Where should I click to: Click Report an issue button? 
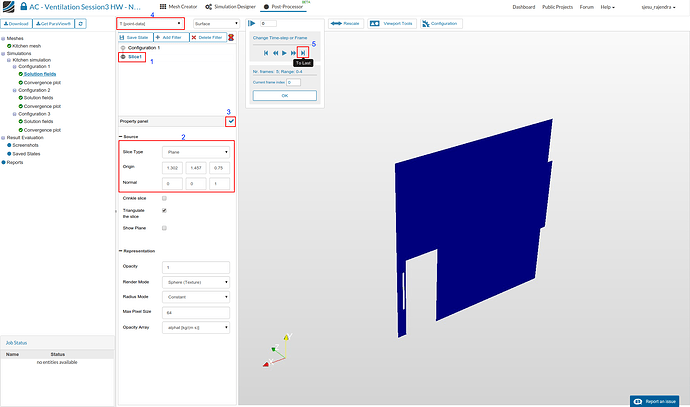pos(655,401)
